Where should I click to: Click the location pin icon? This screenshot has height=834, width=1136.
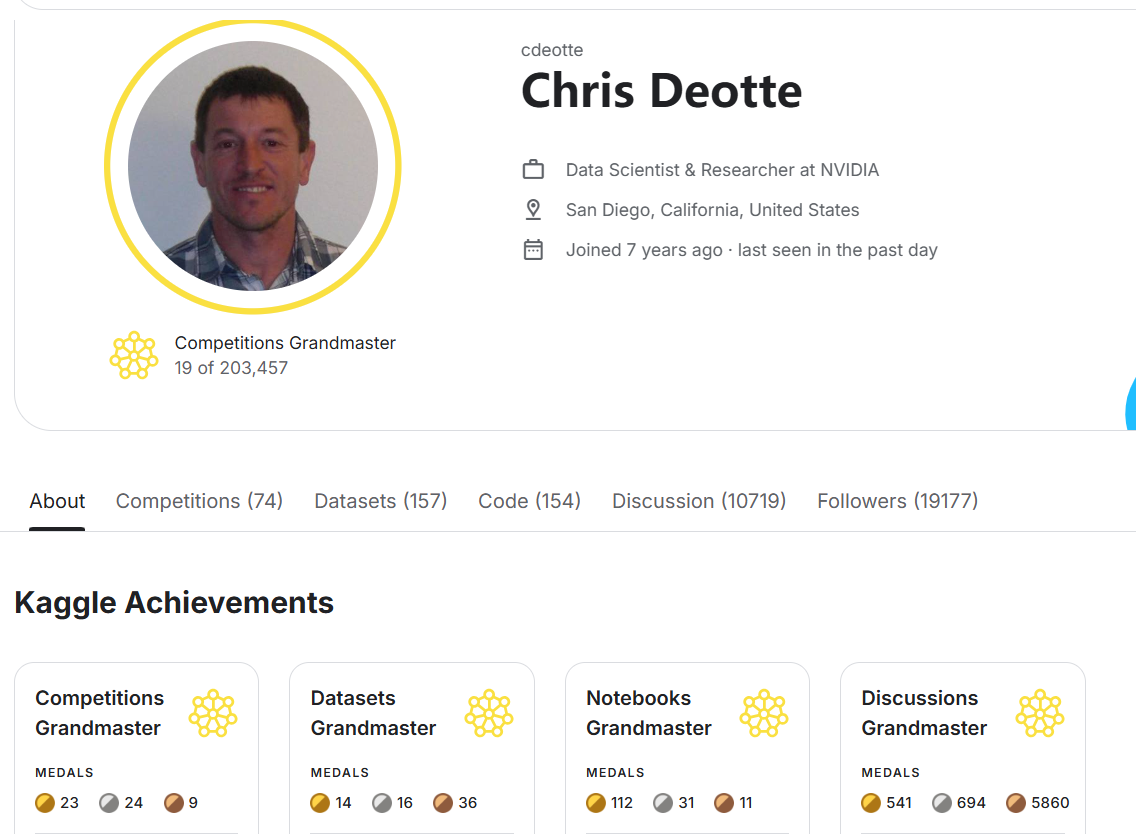pos(533,210)
